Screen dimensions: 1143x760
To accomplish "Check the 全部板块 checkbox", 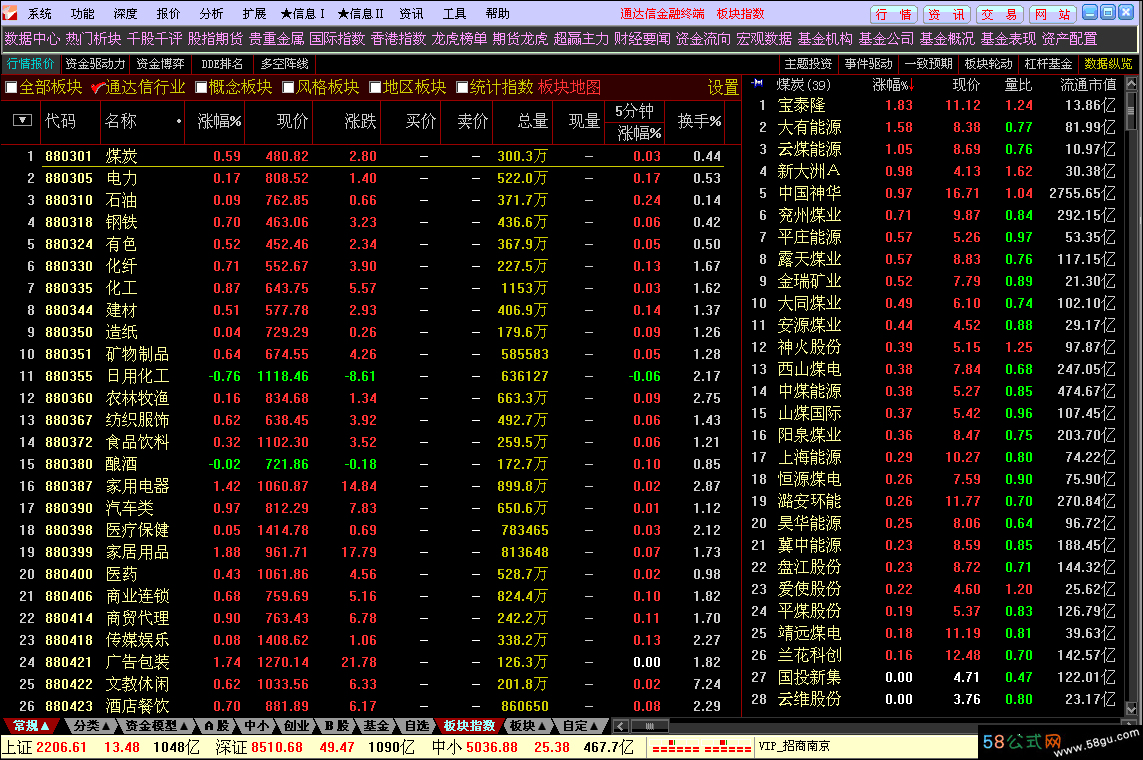I will 11,87.
